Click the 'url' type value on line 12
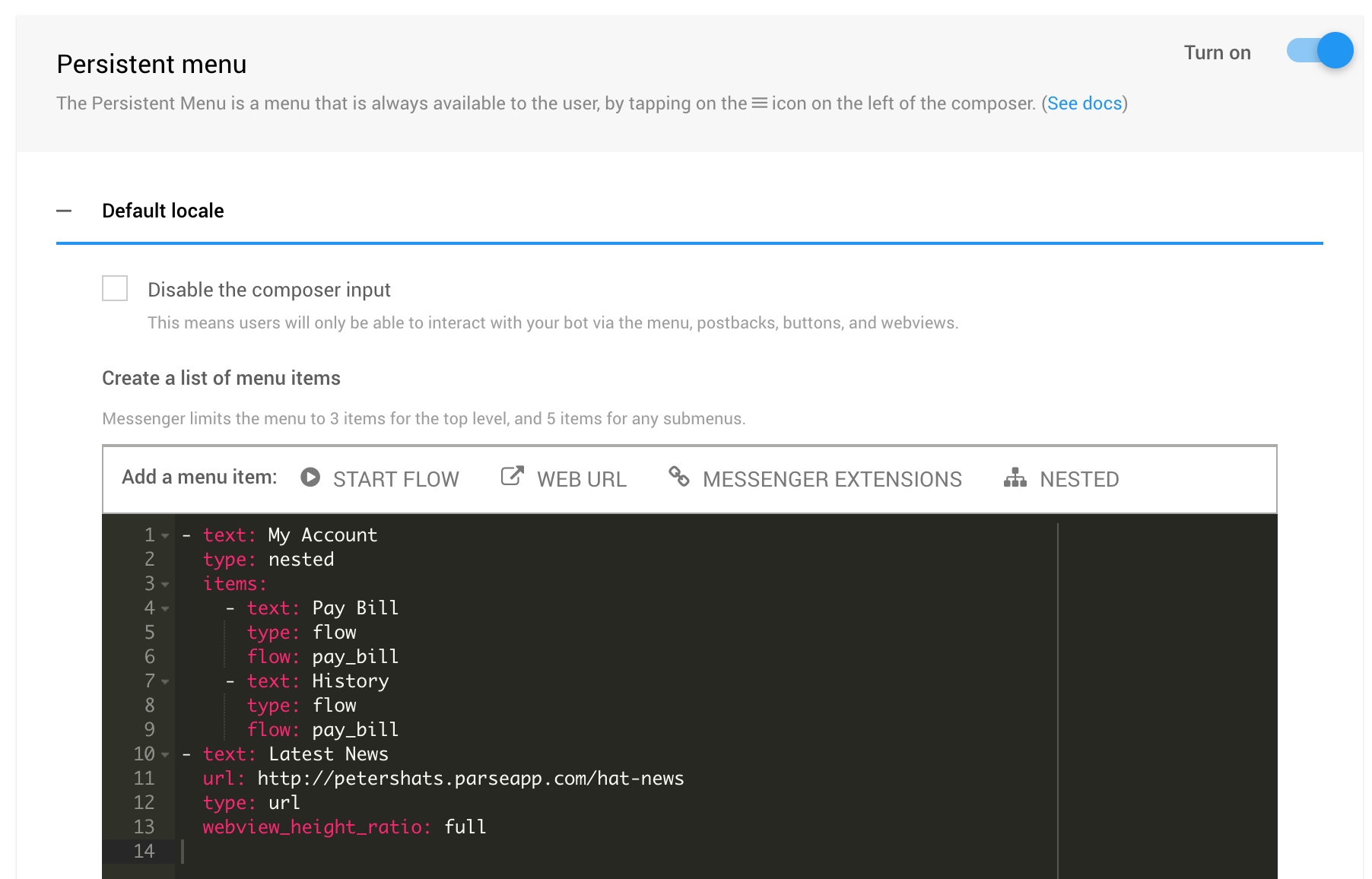The width and height of the screenshot is (1372, 879). click(284, 803)
